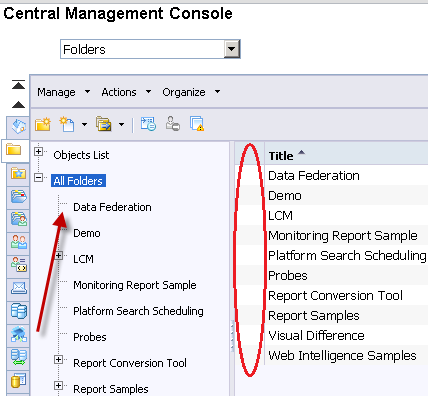Open the user-with-code-brackets sidebar icon
This screenshot has height=396, width=428.
point(18,264)
